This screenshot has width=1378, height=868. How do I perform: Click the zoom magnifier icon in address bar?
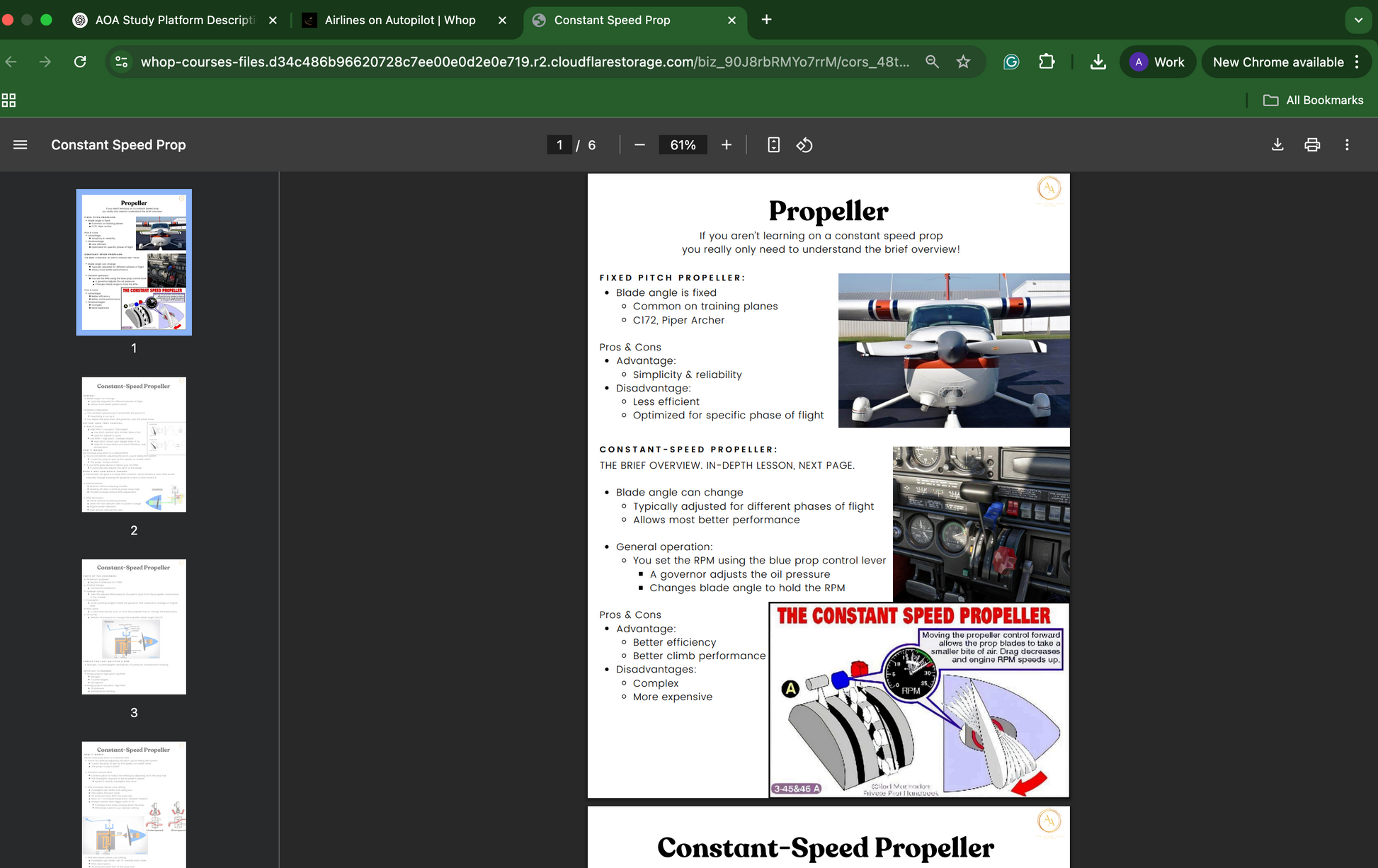(x=932, y=62)
